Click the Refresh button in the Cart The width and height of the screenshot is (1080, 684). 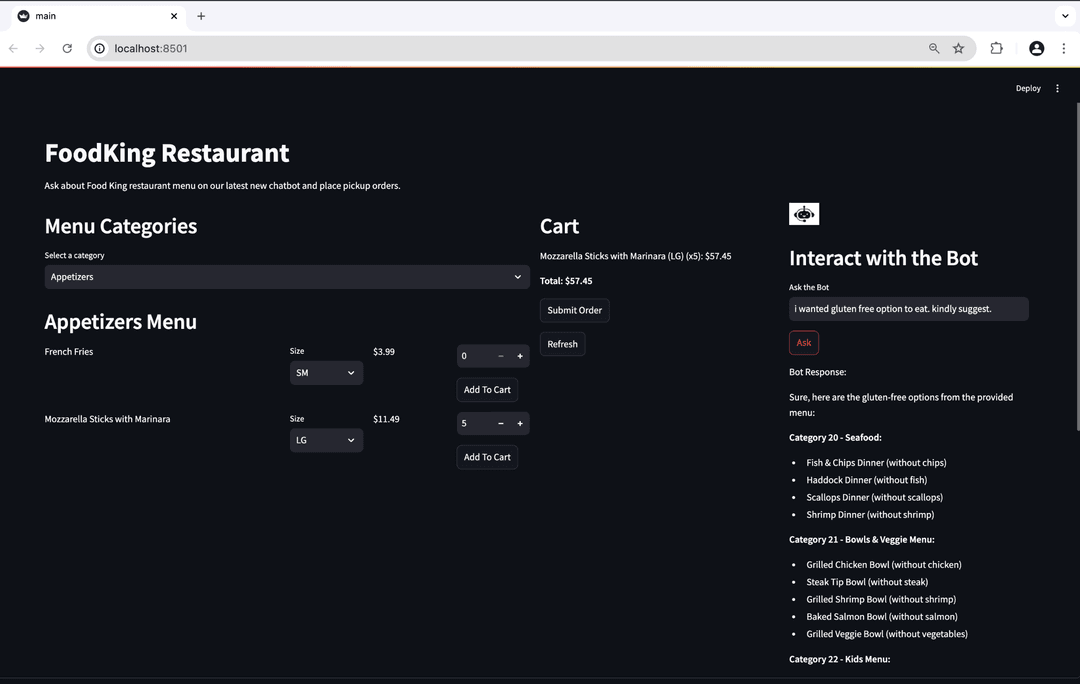pos(562,344)
